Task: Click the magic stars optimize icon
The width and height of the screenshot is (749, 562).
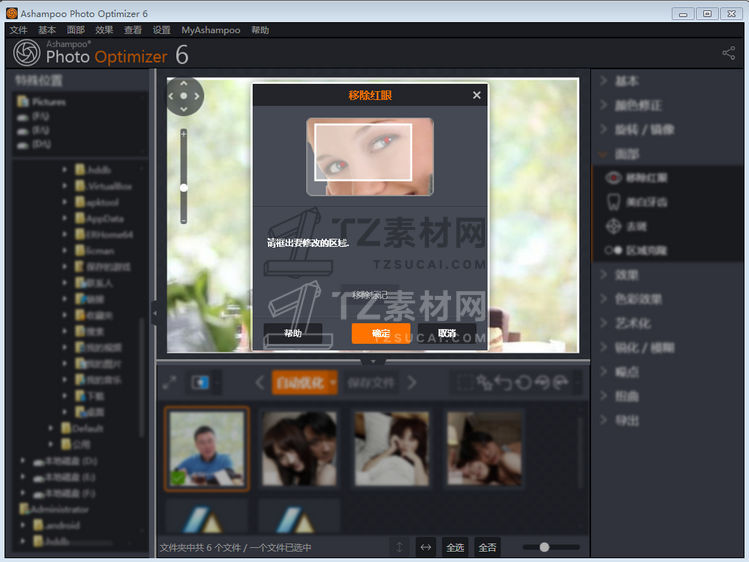Action: click(x=484, y=382)
